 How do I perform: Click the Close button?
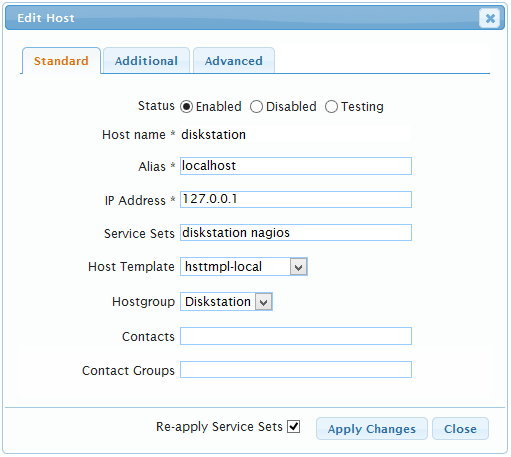click(x=460, y=429)
